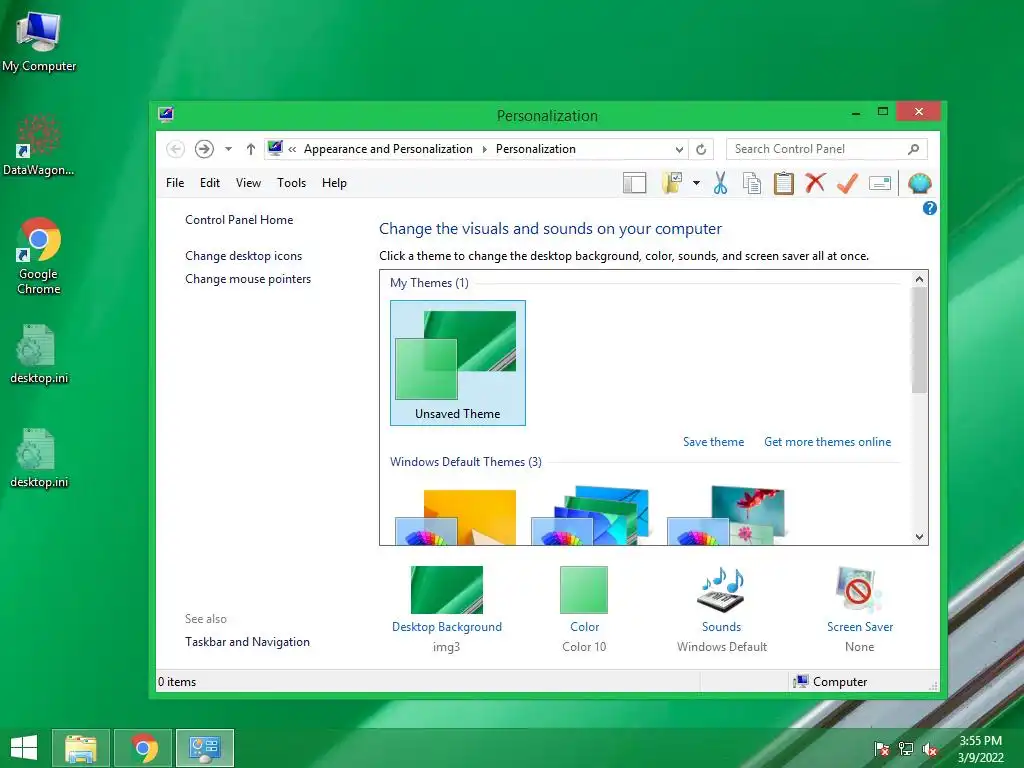
Task: Open dropdown arrow next to folder options icon
Action: 696,184
